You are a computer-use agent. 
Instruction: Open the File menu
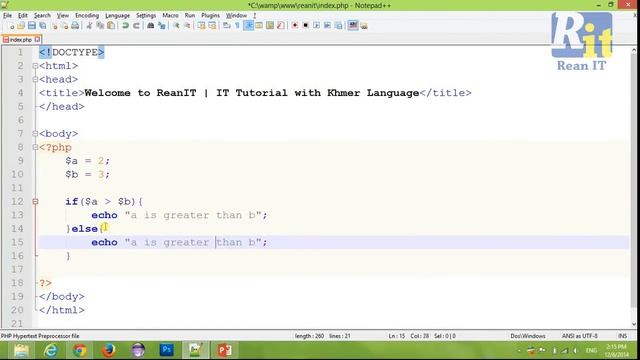tap(7, 16)
